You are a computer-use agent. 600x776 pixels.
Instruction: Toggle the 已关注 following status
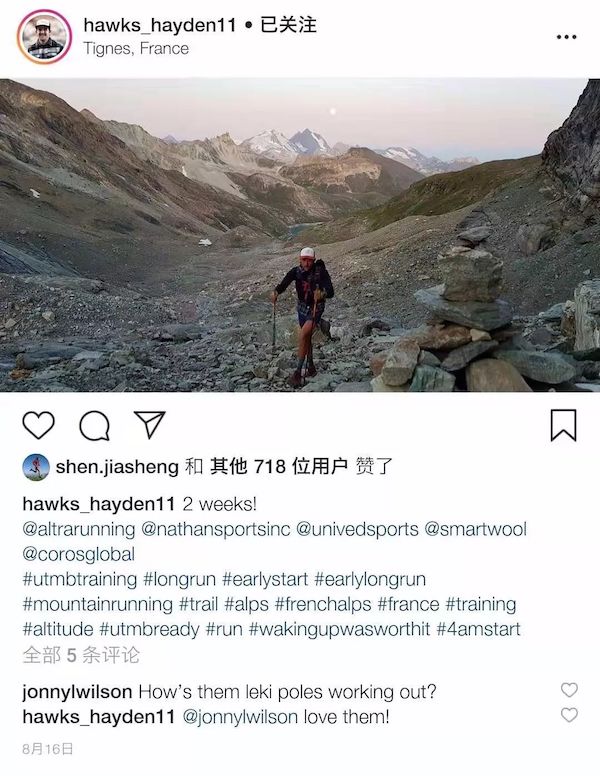coord(288,25)
